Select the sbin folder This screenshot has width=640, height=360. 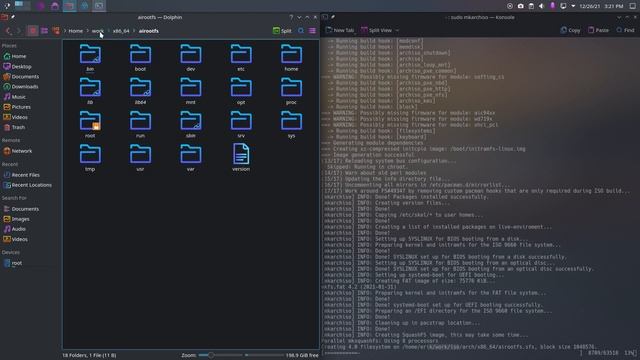tap(191, 124)
